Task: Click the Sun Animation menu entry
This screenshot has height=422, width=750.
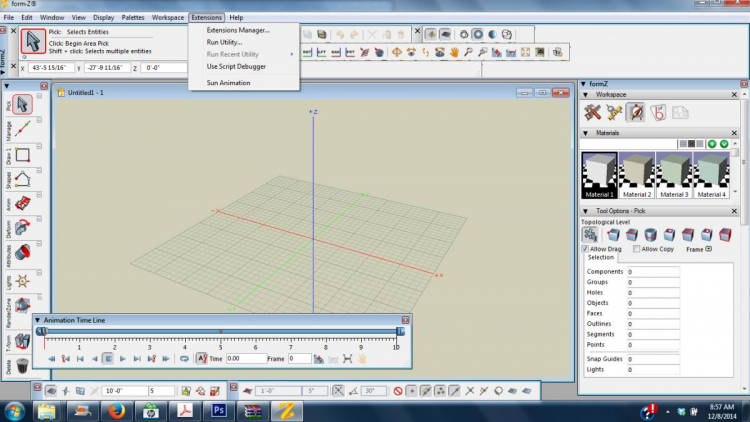Action: 228,83
